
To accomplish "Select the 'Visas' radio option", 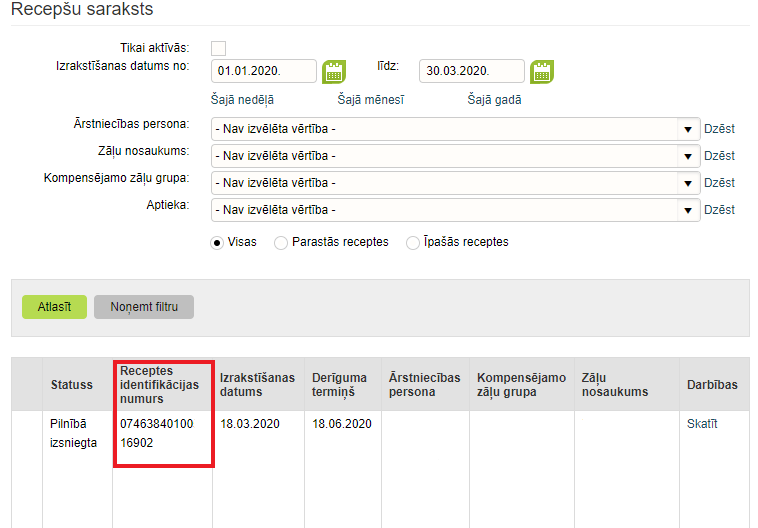I will 217,242.
